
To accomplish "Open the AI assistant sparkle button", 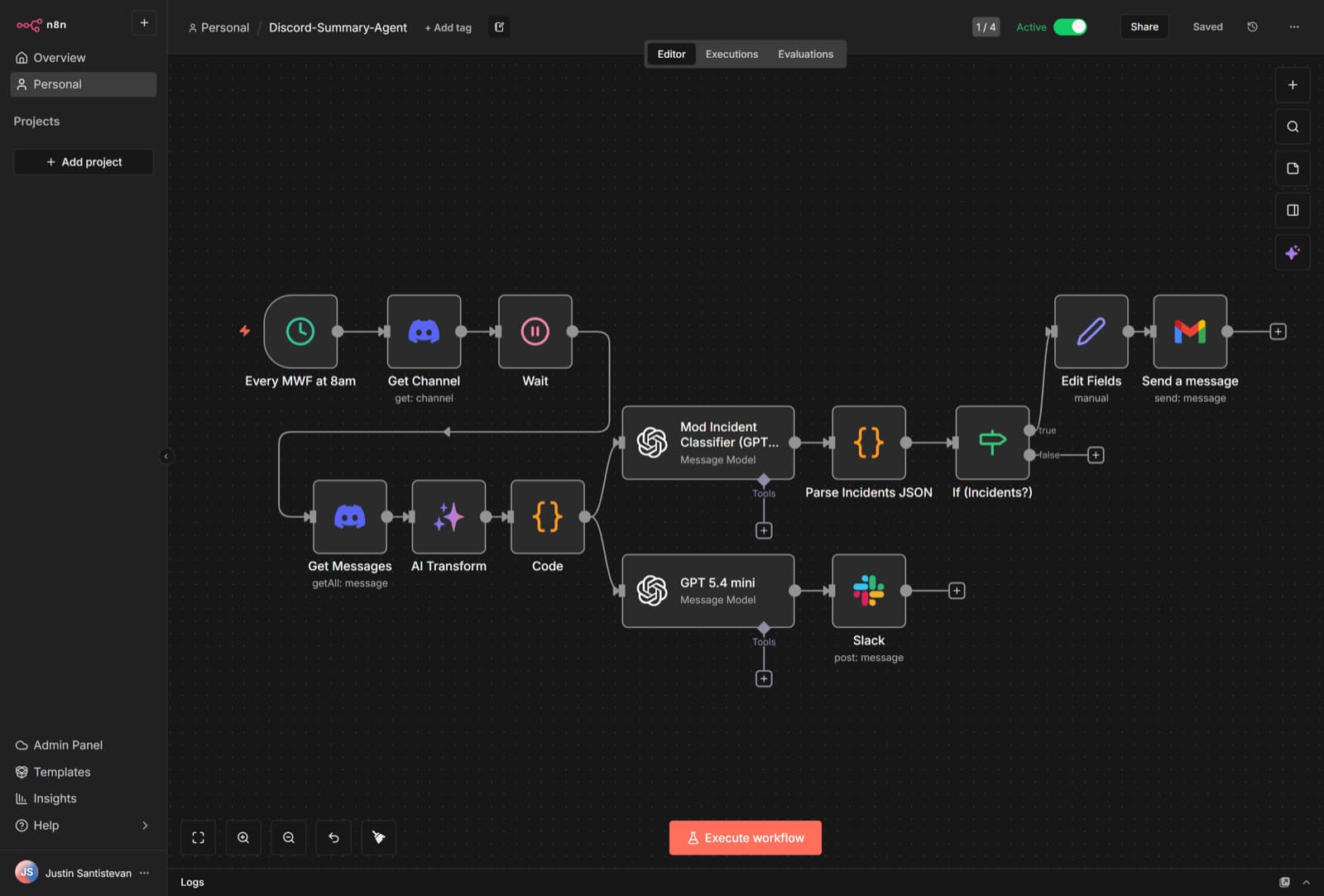I will click(x=1293, y=252).
